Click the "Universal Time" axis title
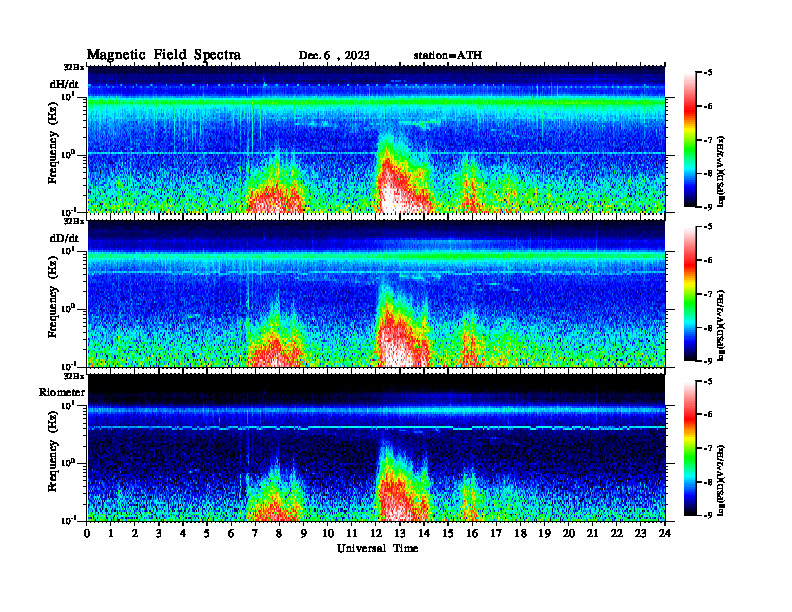The width and height of the screenshot is (792, 612). click(x=377, y=548)
